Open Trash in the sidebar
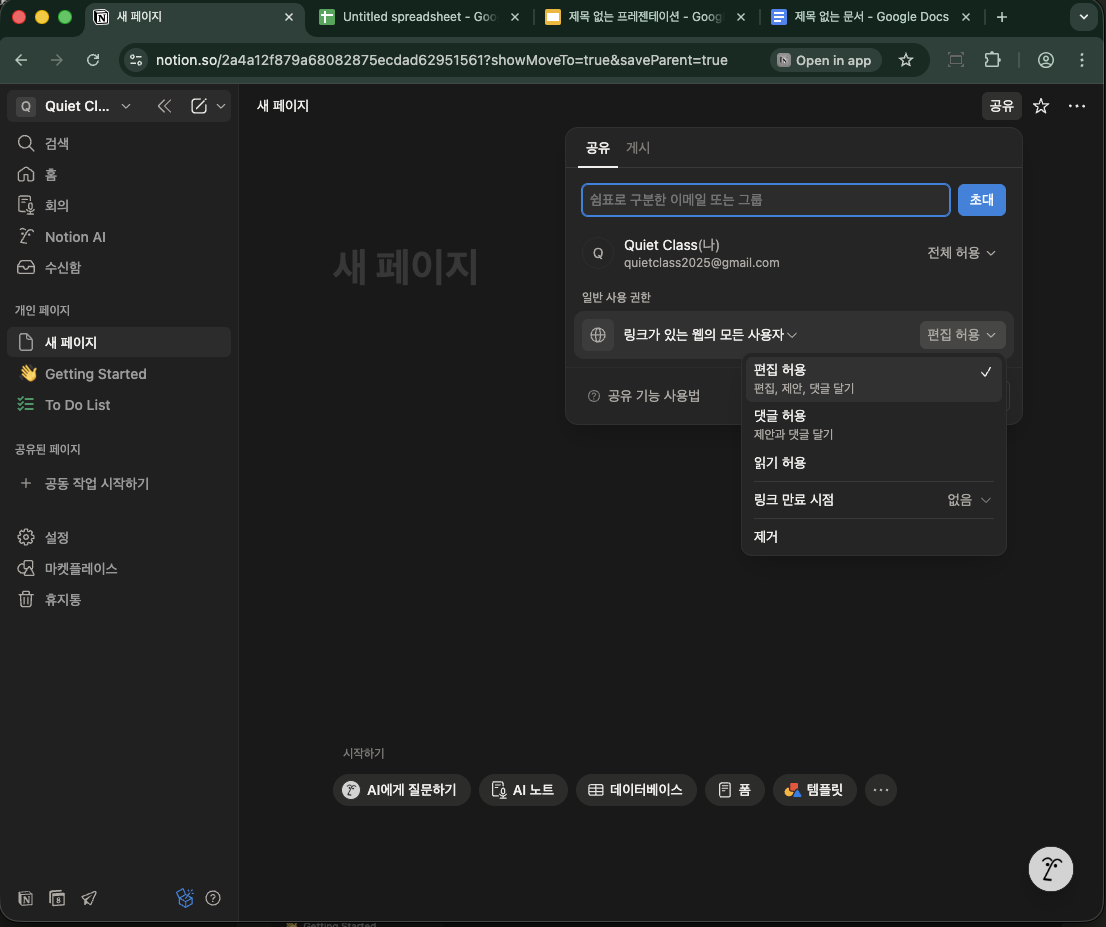Viewport: 1106px width, 927px height. click(x=63, y=599)
